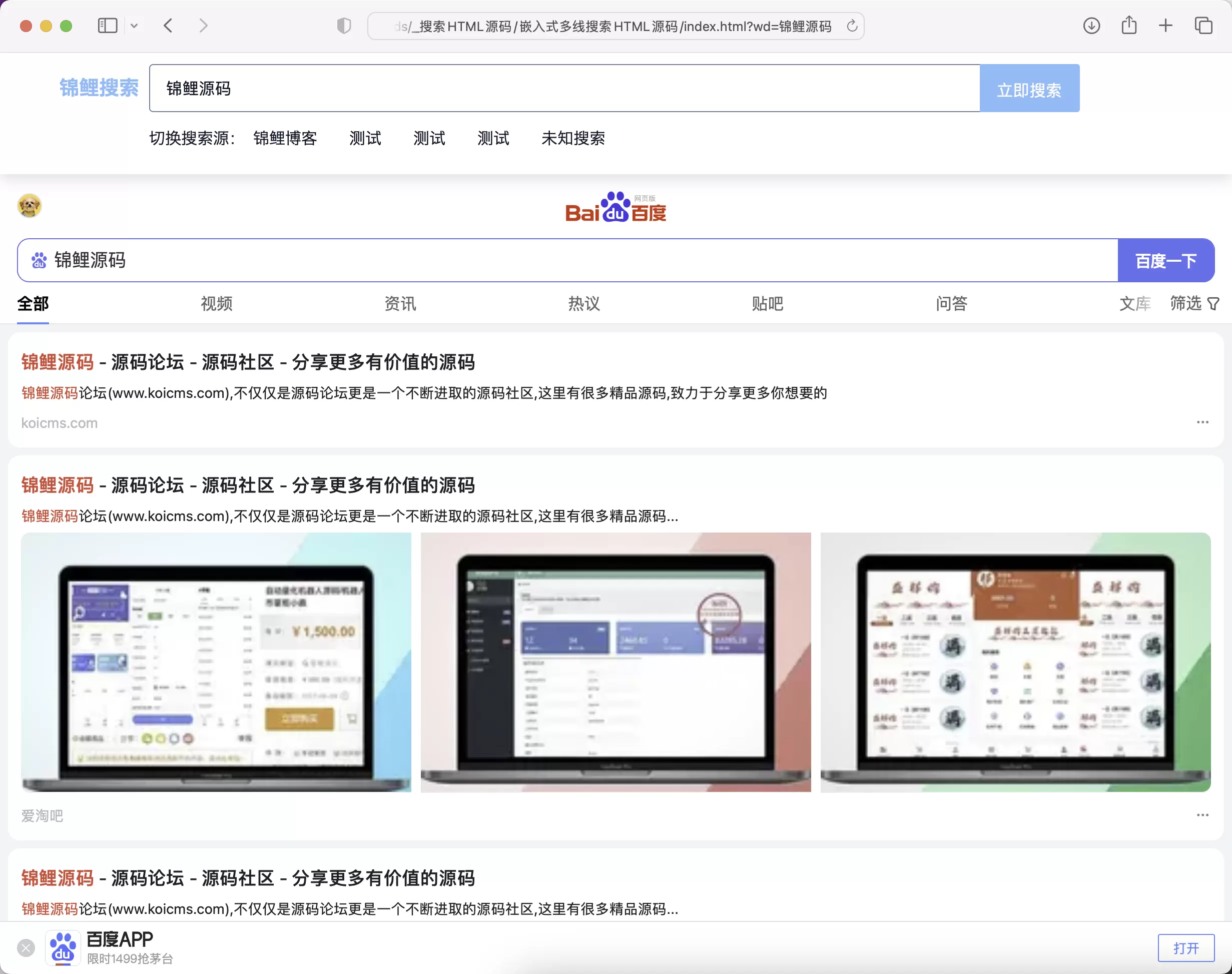Click the 打开 button in banner

1186,948
